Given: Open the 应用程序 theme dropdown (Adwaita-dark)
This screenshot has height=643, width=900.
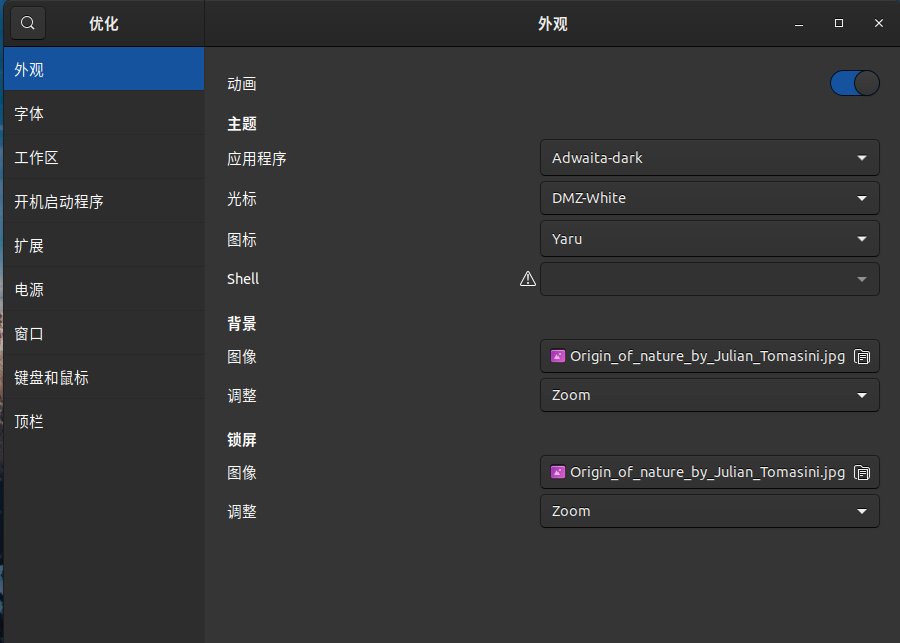Looking at the screenshot, I should 709,158.
